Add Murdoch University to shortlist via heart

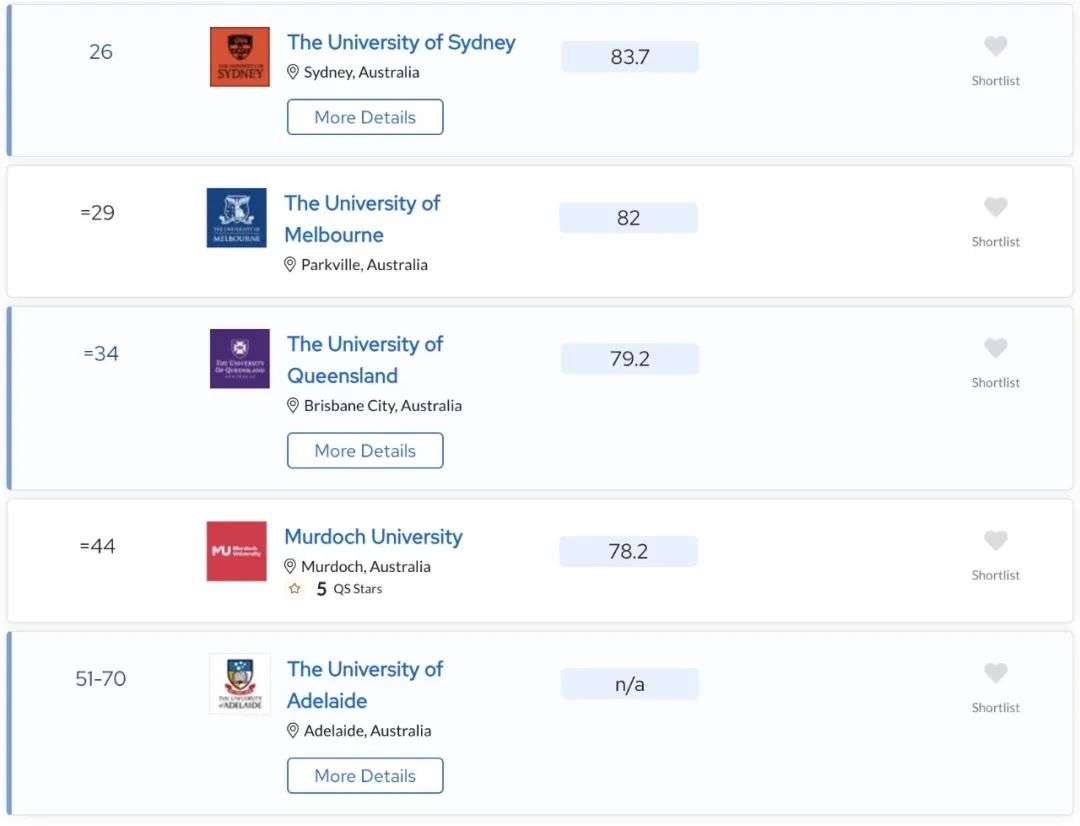[995, 540]
